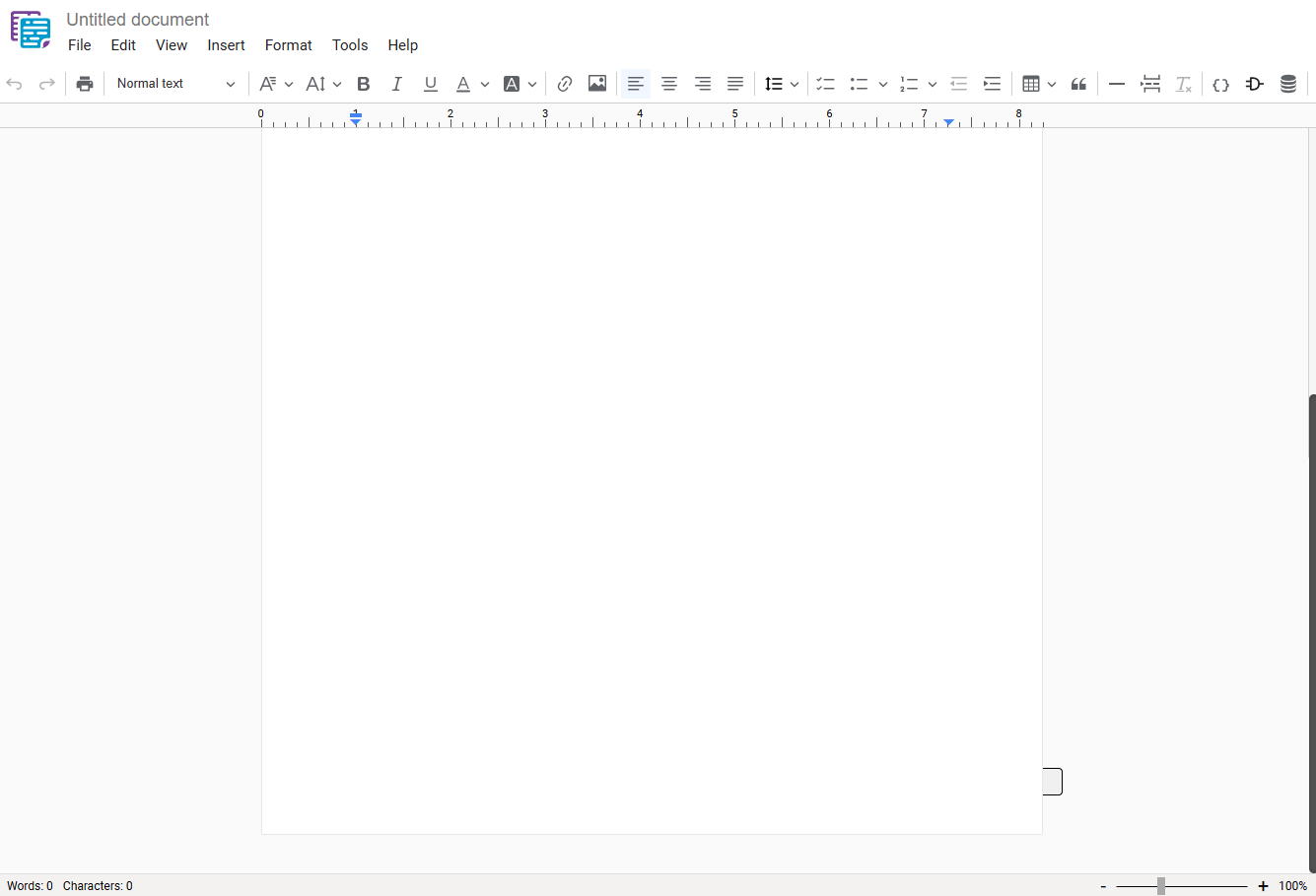This screenshot has height=896, width=1316.
Task: Select left text alignment
Action: (x=636, y=84)
